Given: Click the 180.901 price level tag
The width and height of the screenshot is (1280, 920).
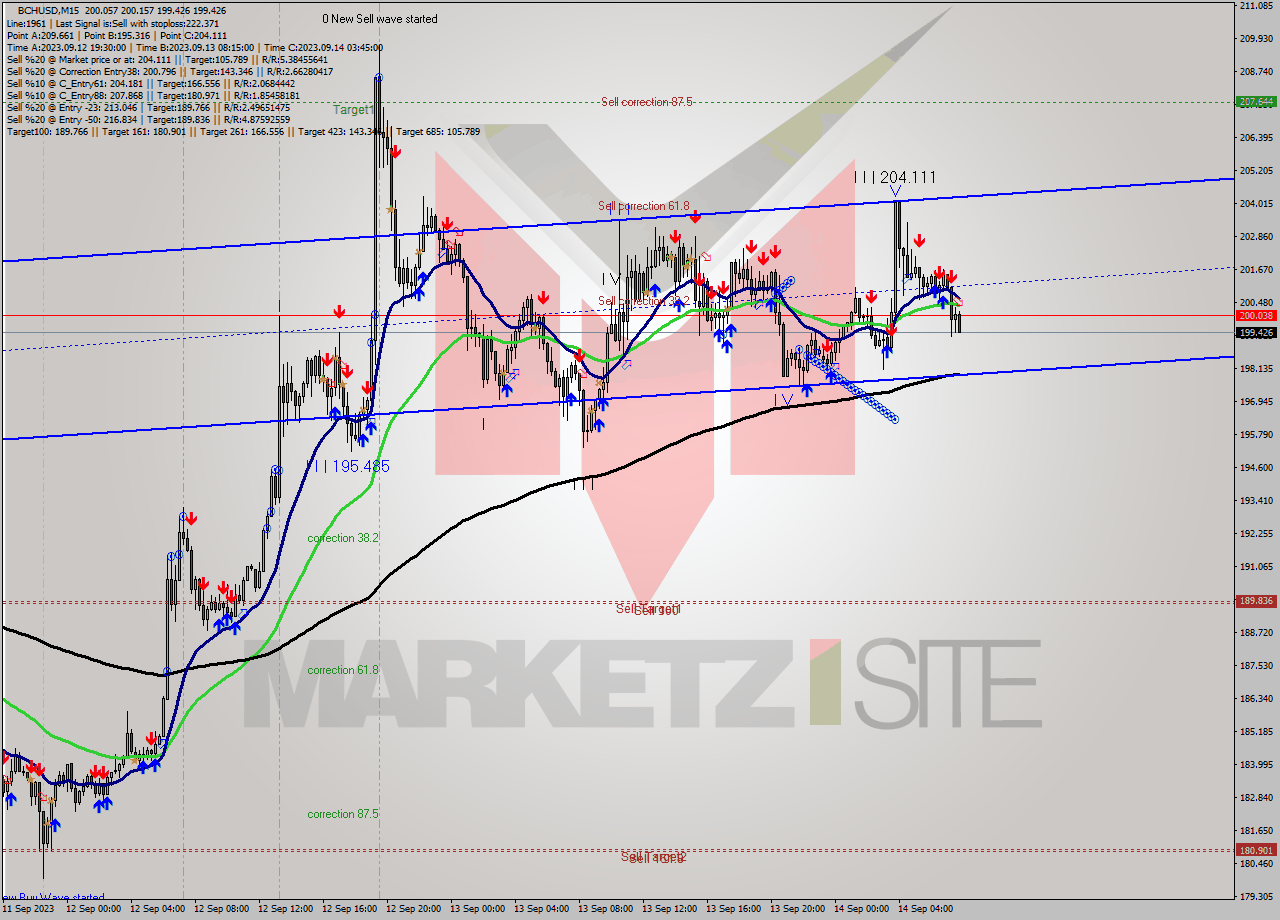Looking at the screenshot, I should 1256,850.
